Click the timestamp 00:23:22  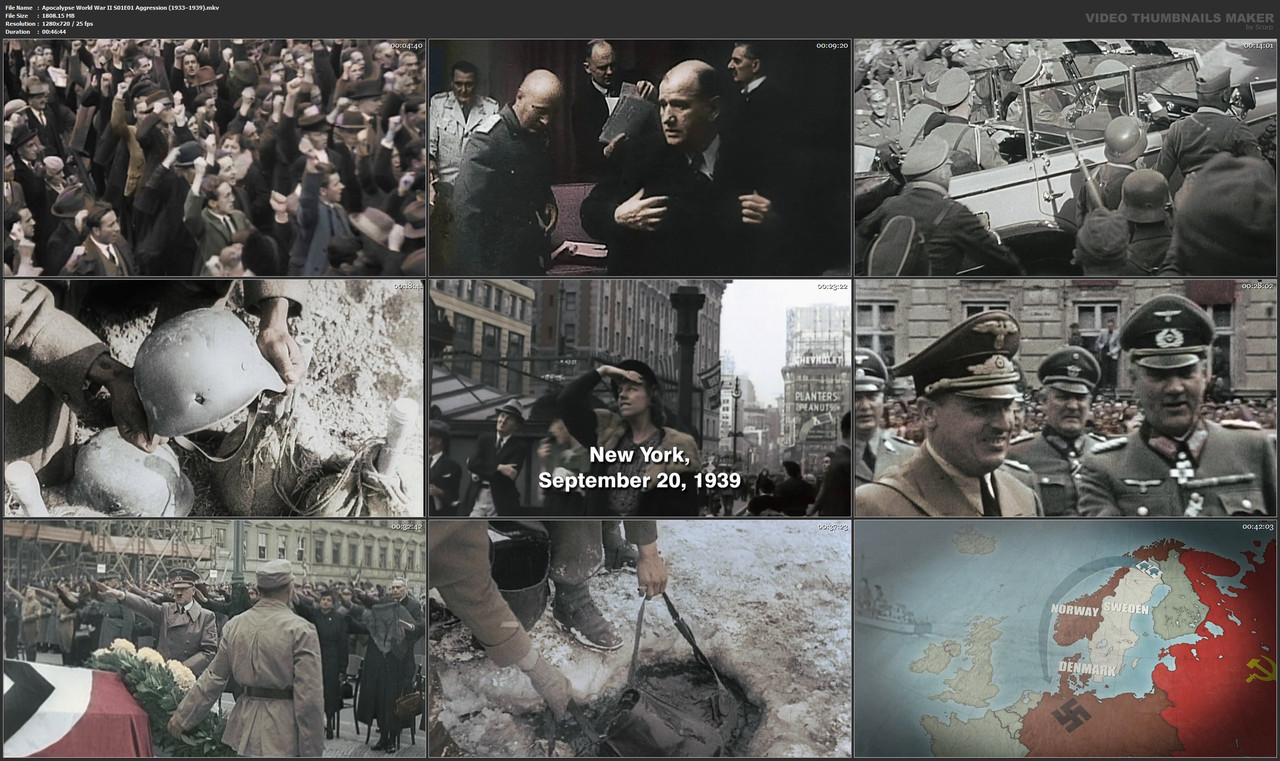click(x=832, y=286)
